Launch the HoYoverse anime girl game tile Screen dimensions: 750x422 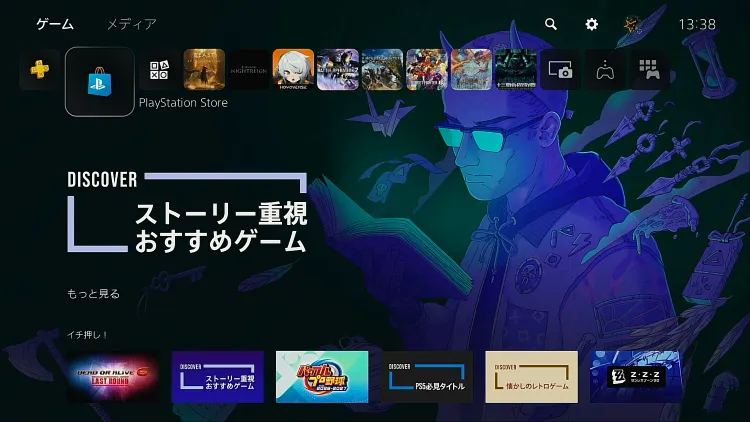293,69
